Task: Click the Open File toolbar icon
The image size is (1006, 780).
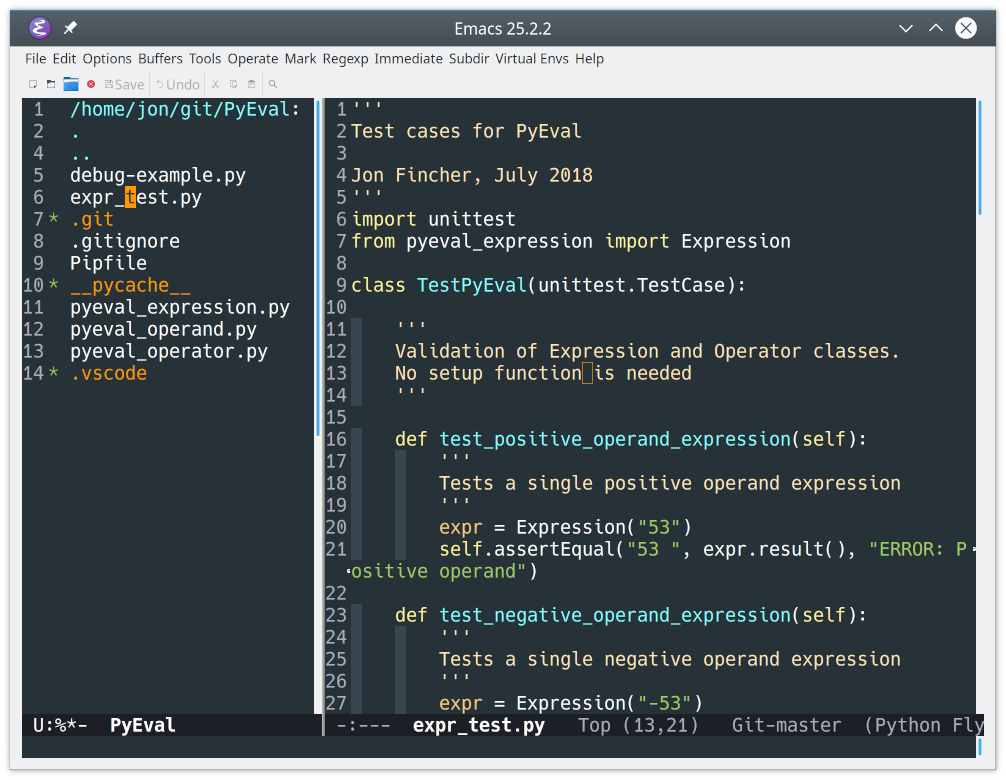Action: click(50, 85)
